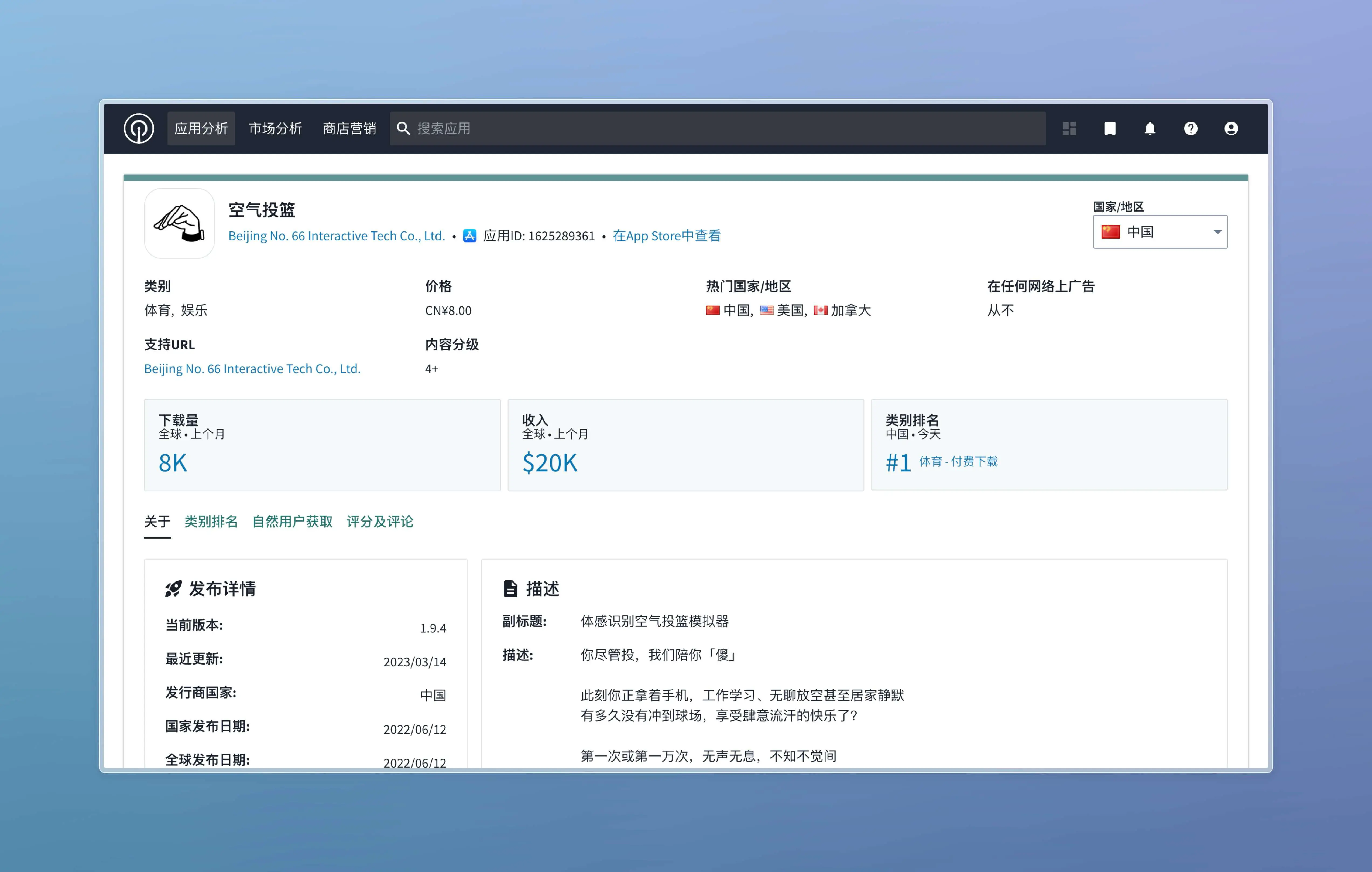Click the document icon beside 描述

click(510, 589)
